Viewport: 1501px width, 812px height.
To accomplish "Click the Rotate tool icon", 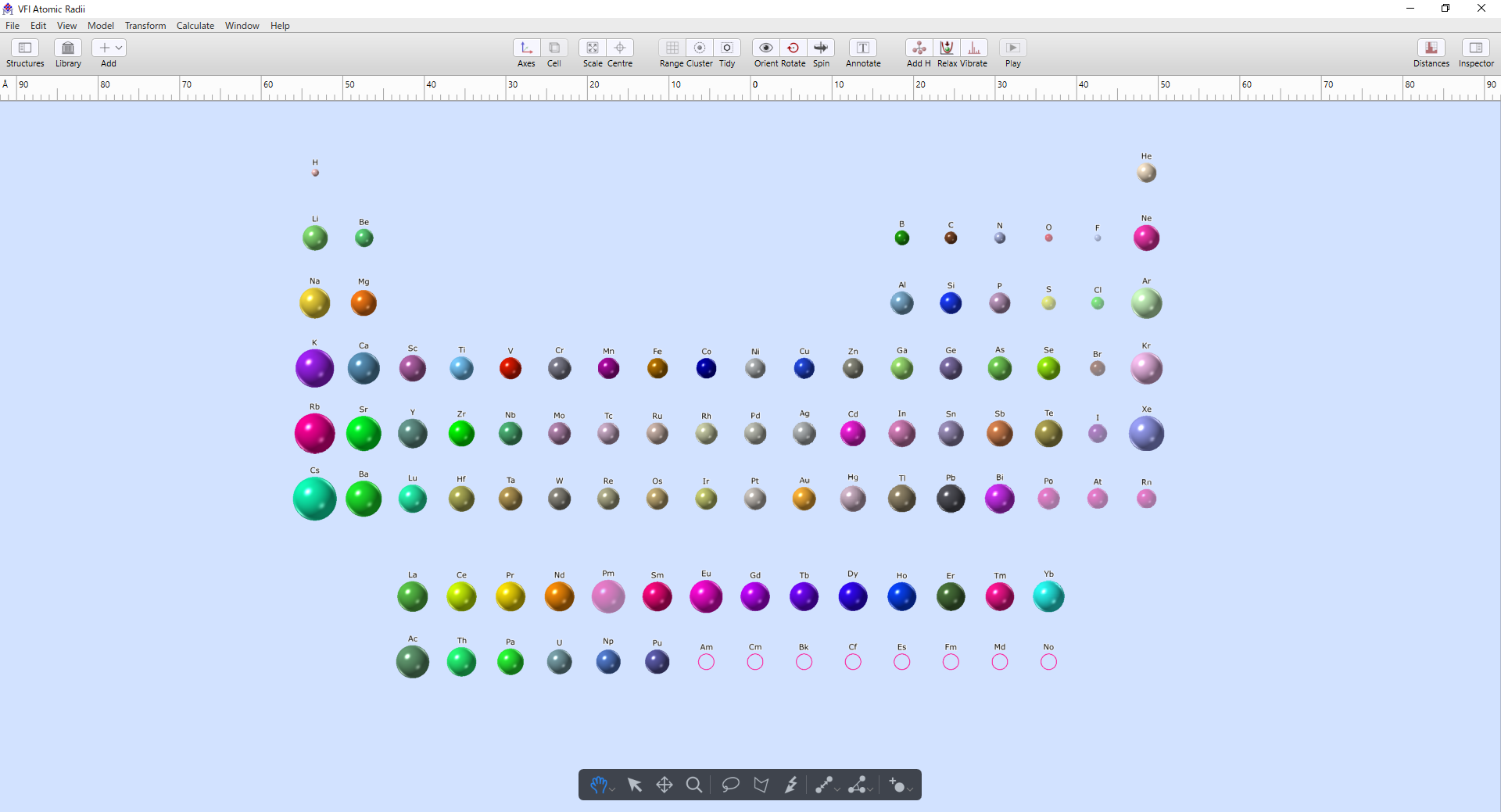I will coord(793,48).
